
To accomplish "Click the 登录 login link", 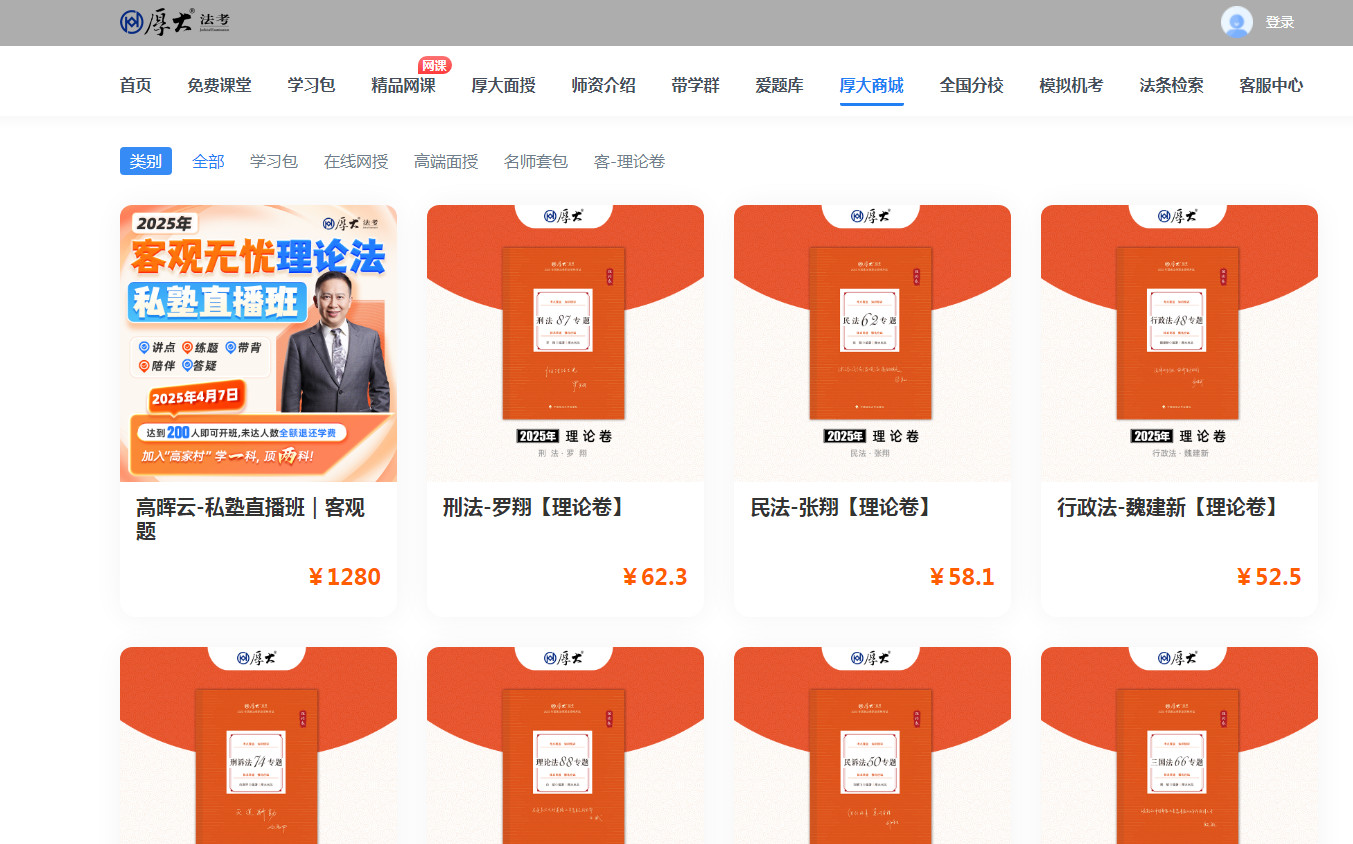I will pyautogui.click(x=1280, y=22).
